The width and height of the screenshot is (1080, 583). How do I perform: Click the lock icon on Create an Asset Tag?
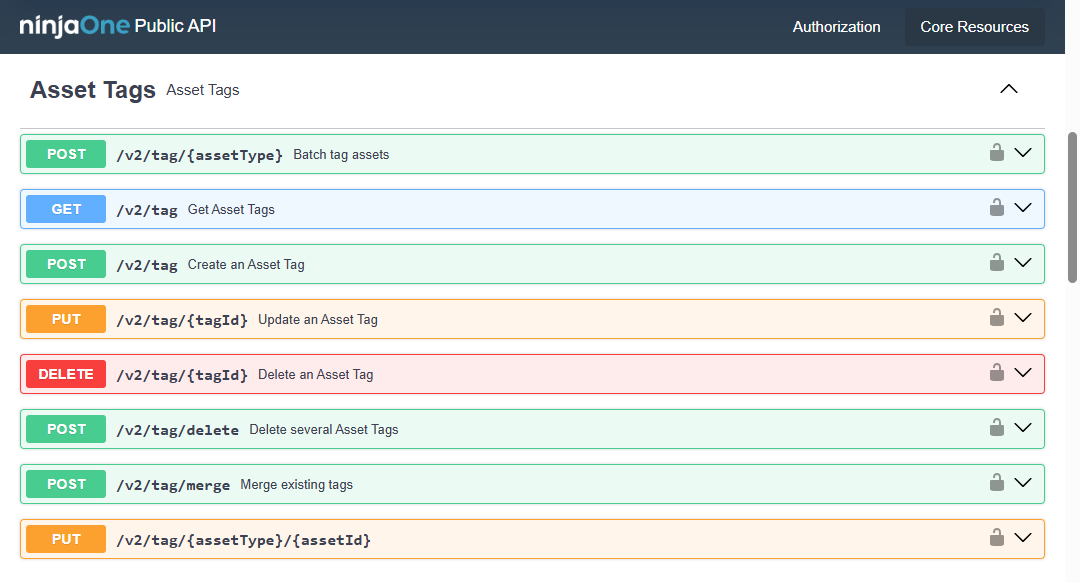(x=996, y=263)
